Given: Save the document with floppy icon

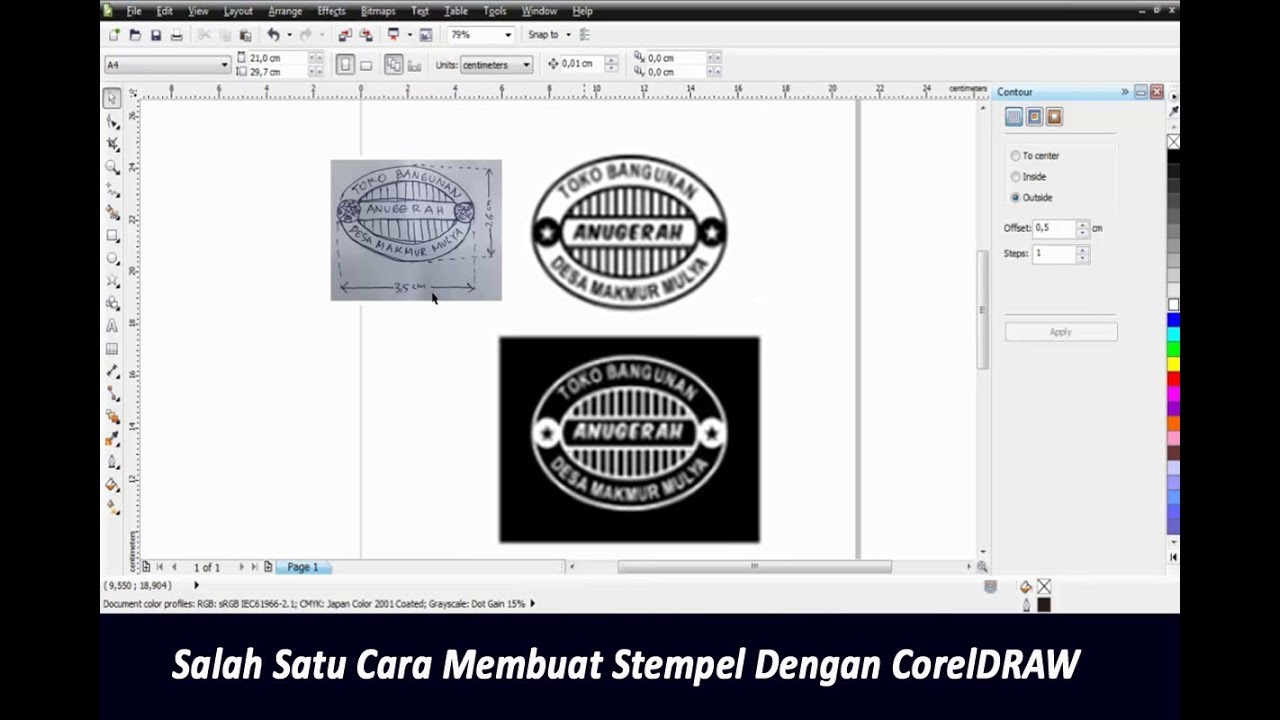Looking at the screenshot, I should 156,35.
